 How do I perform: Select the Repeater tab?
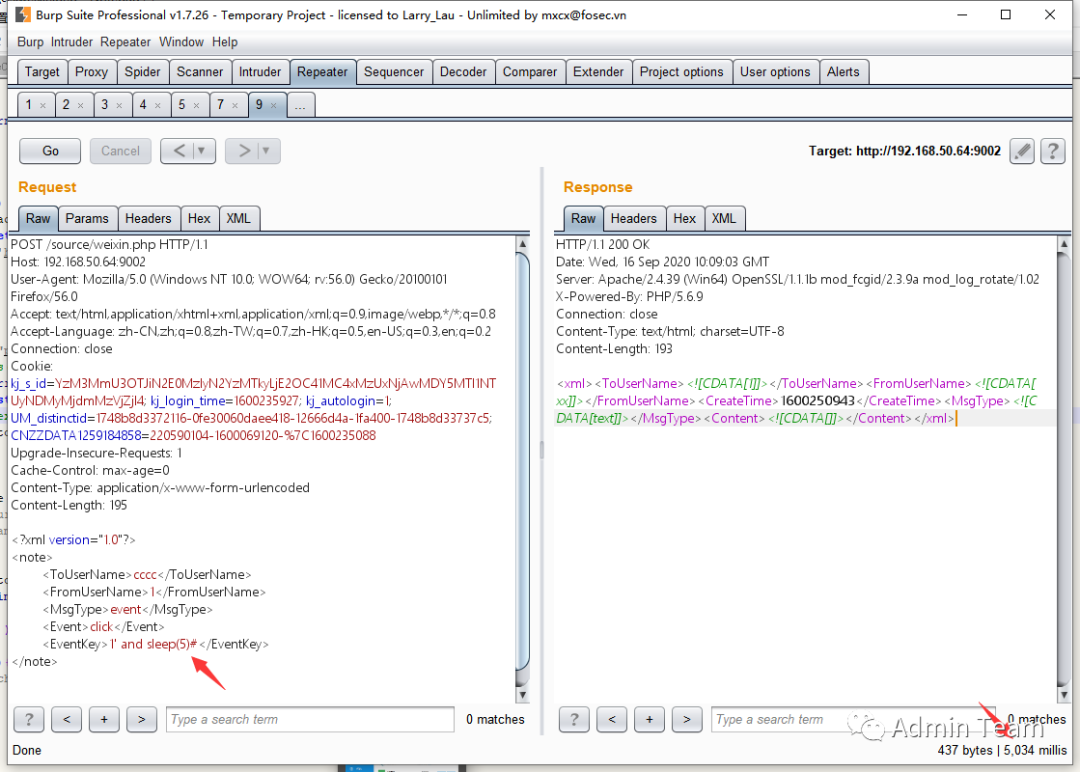[322, 72]
